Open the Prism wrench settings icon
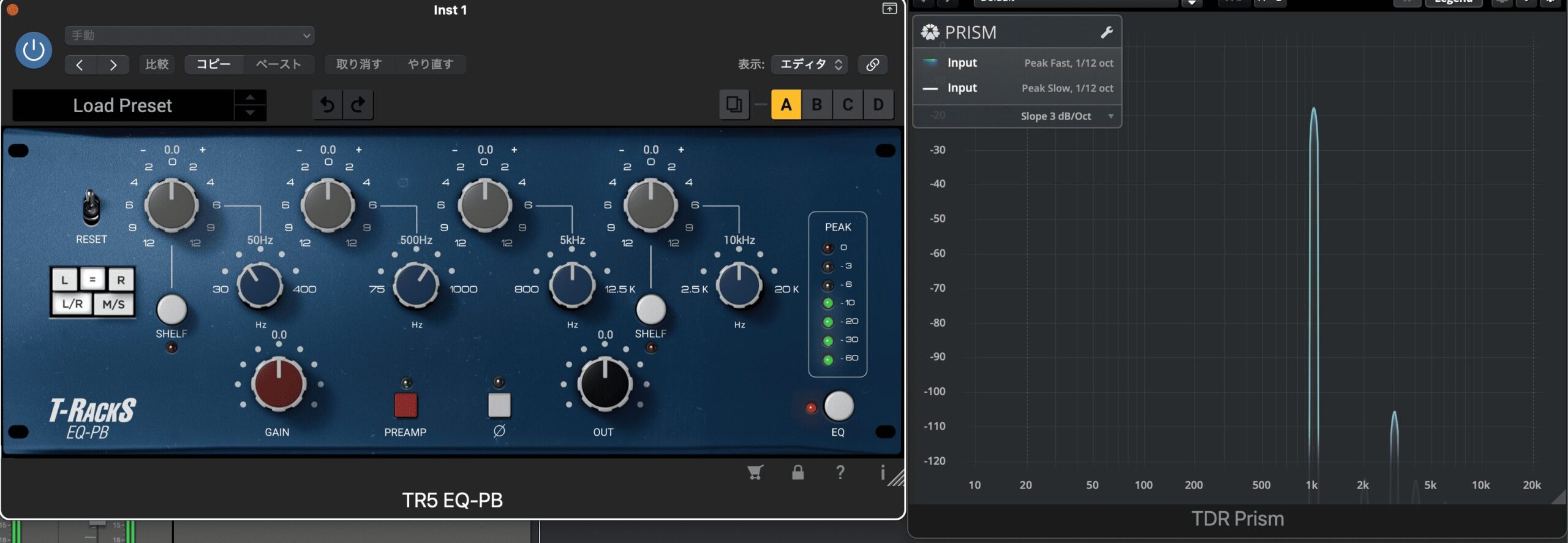This screenshot has height=543, width=1568. (1106, 32)
